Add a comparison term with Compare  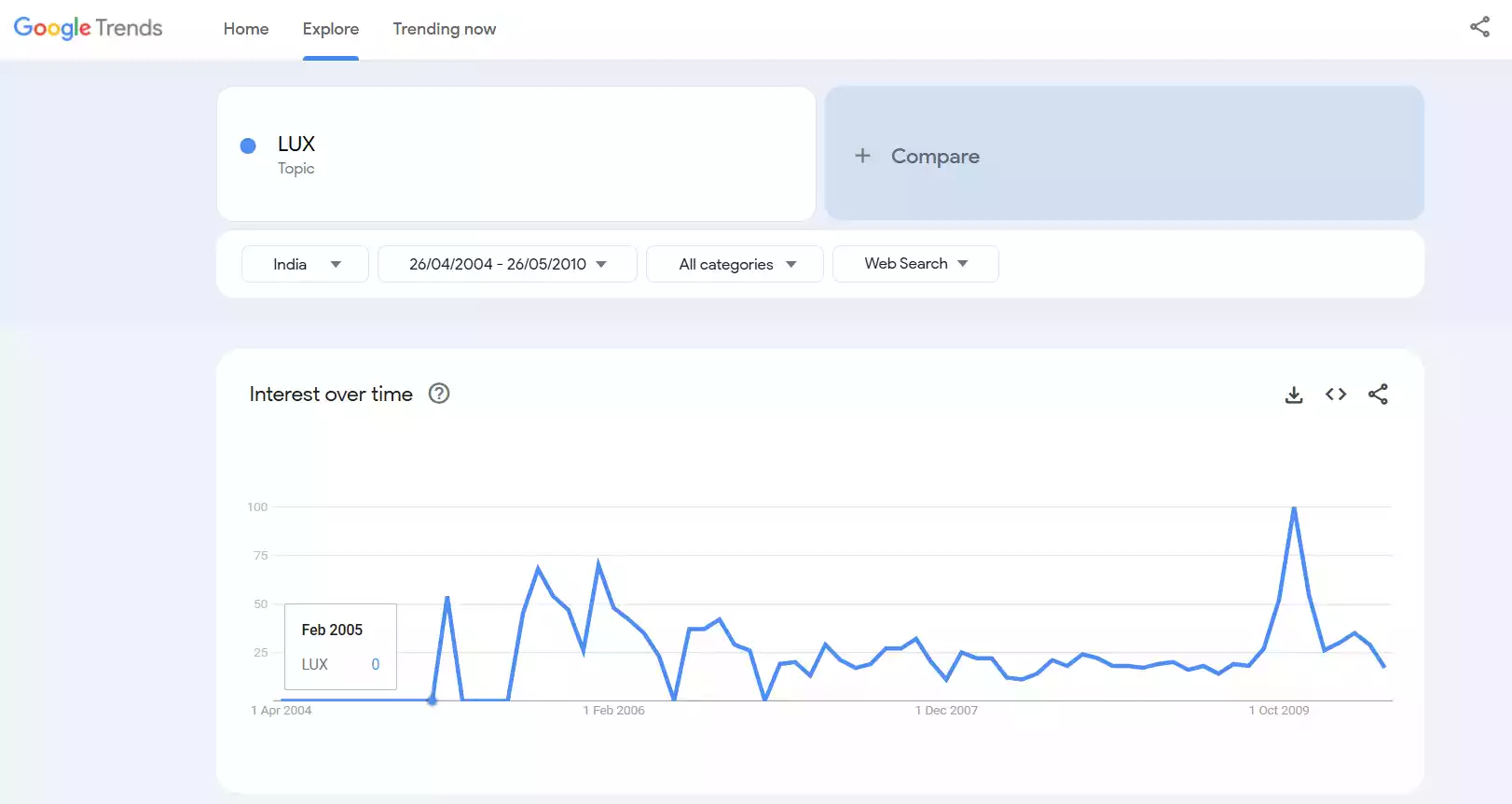(1124, 154)
